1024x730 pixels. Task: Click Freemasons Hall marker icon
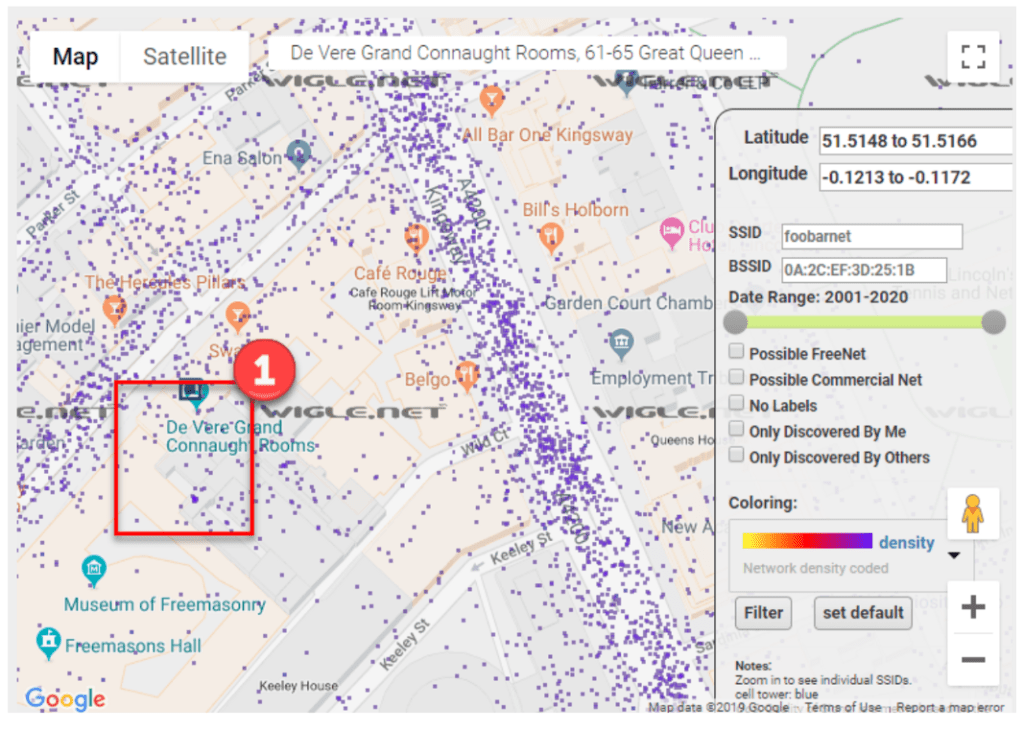point(48,643)
